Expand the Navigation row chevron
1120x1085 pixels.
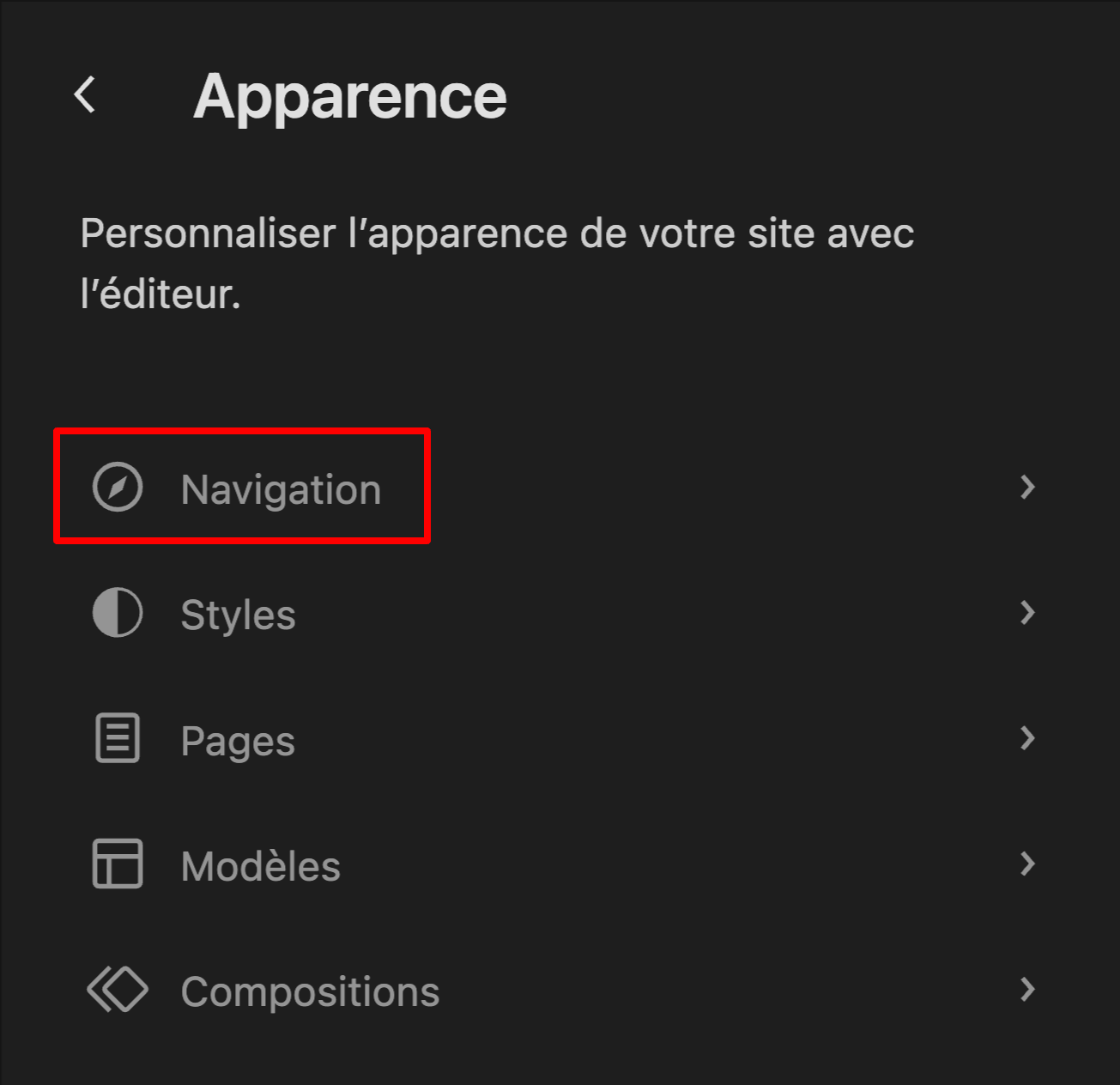coord(1027,488)
